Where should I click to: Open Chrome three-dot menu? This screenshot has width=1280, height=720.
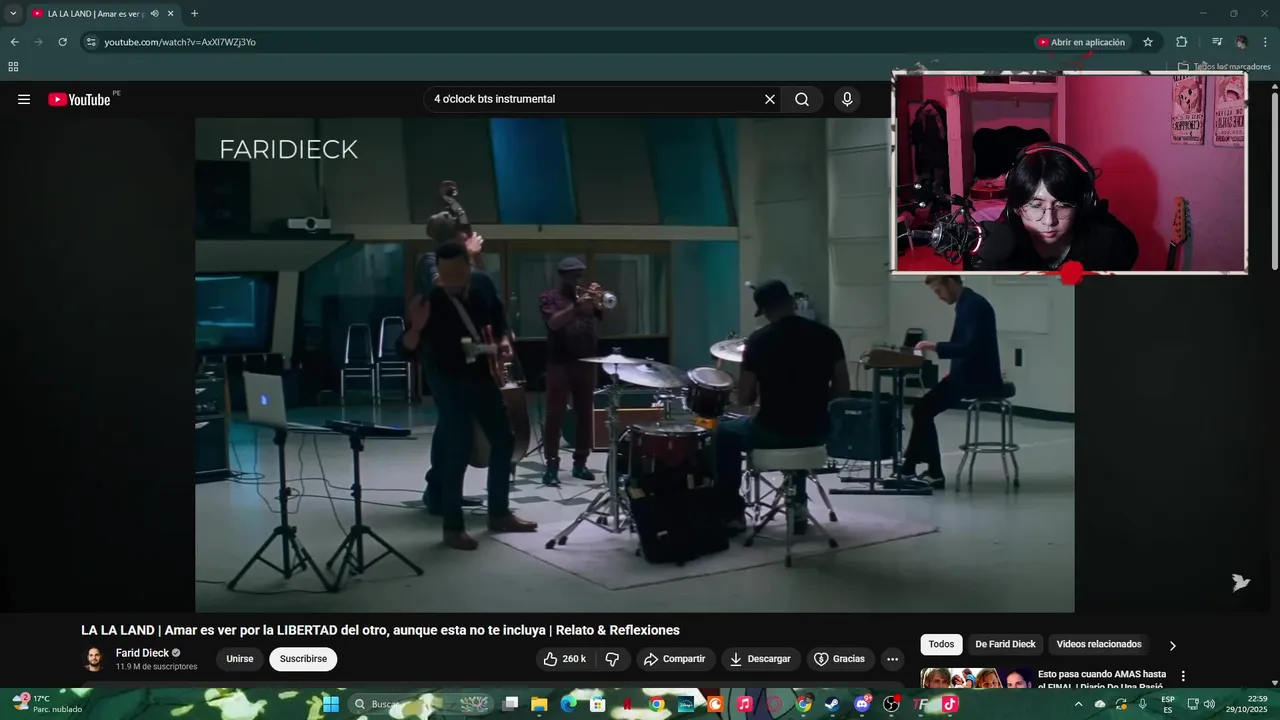1266,42
